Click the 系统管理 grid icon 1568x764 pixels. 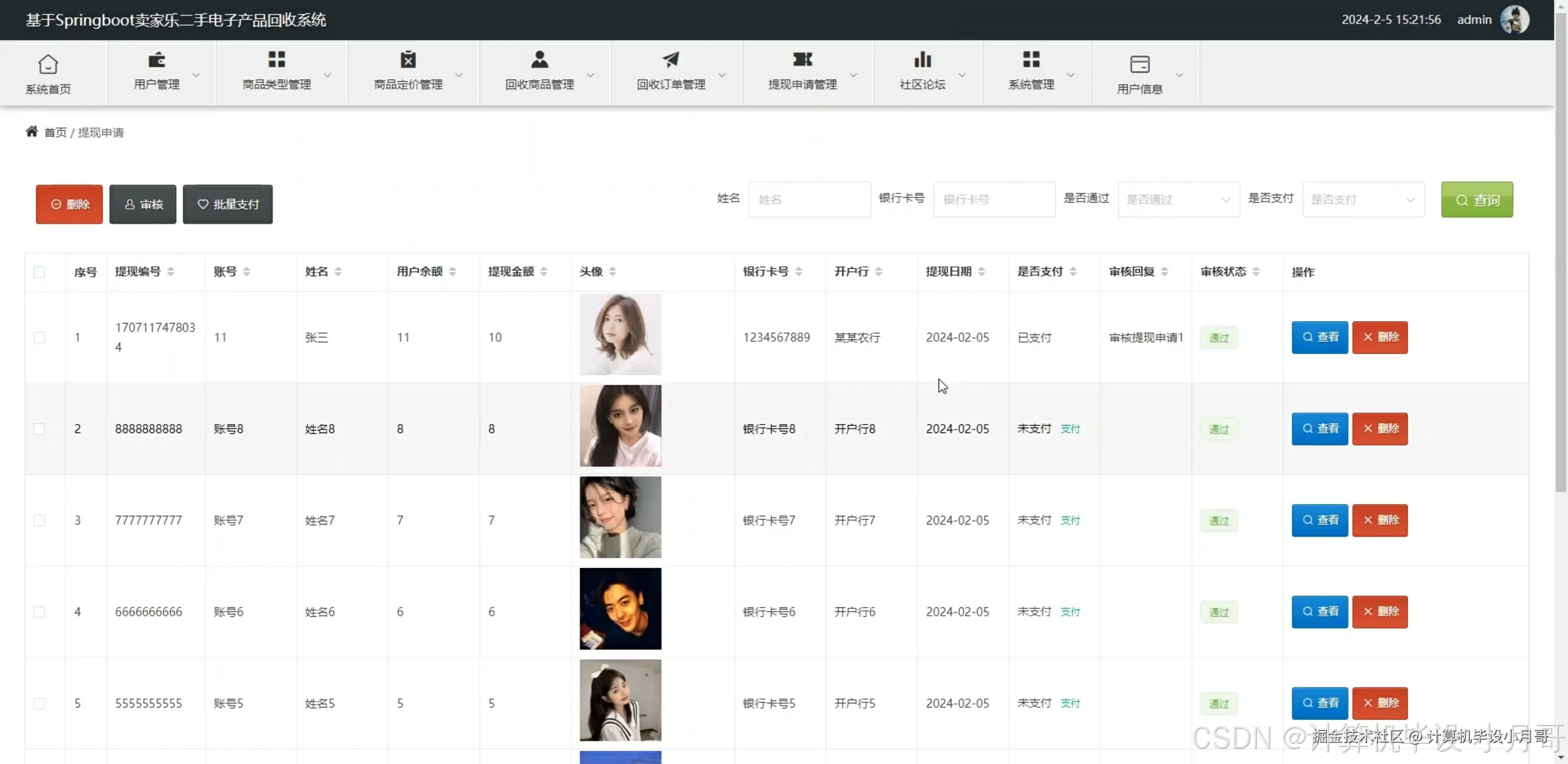click(x=1031, y=59)
